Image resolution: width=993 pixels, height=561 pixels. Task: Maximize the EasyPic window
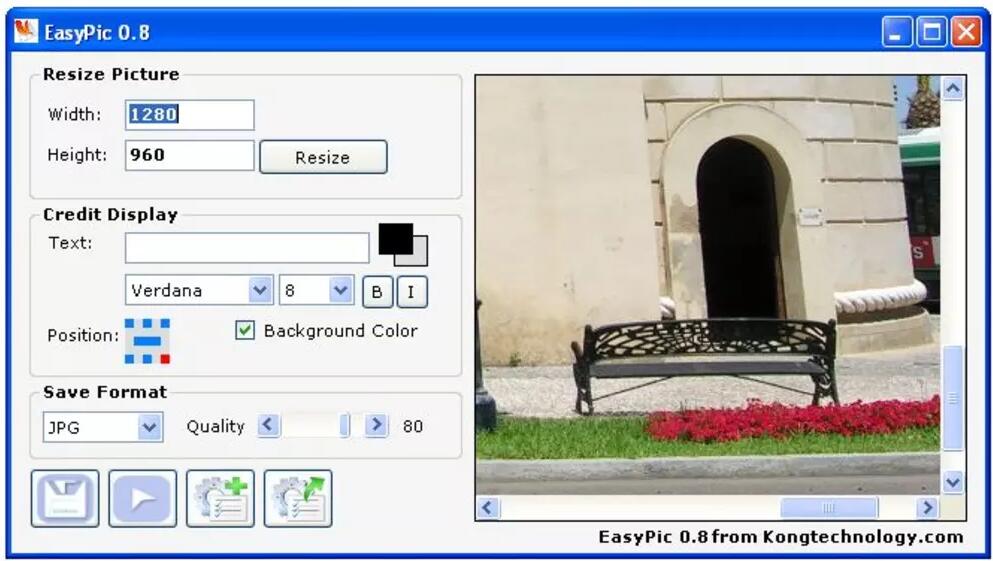click(932, 31)
